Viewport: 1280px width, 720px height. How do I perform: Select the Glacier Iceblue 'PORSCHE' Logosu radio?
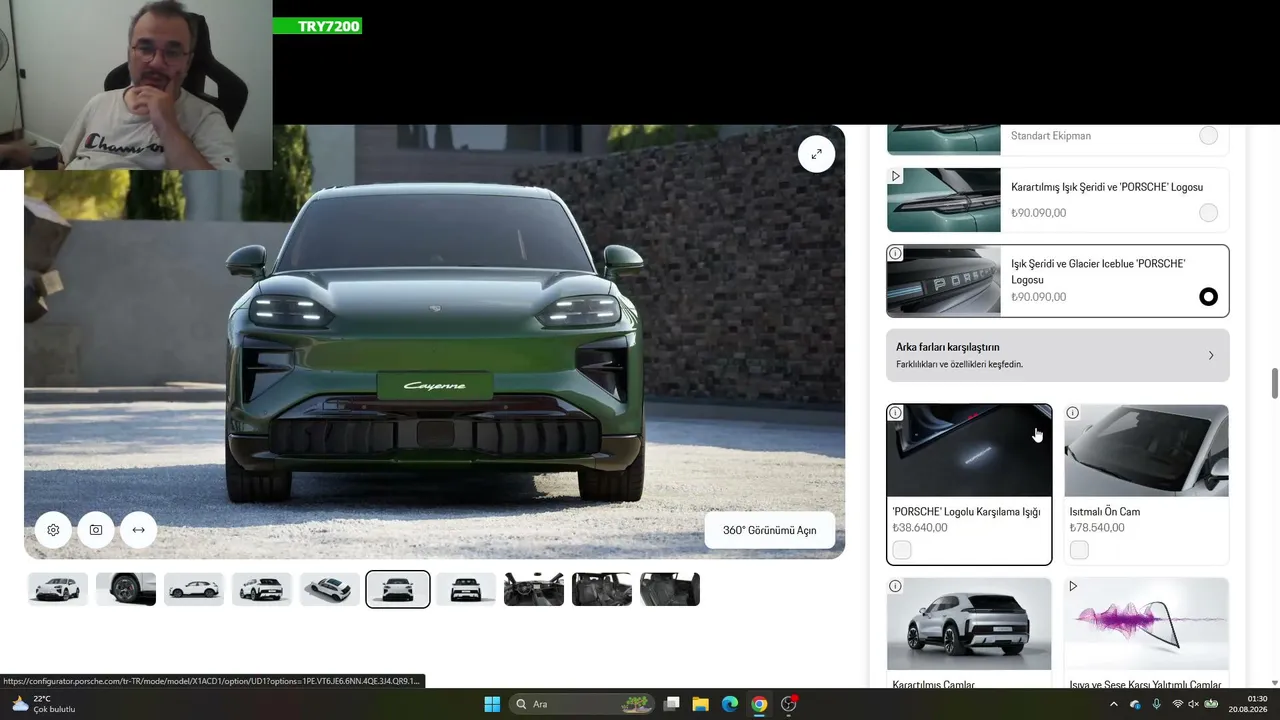coord(1208,297)
